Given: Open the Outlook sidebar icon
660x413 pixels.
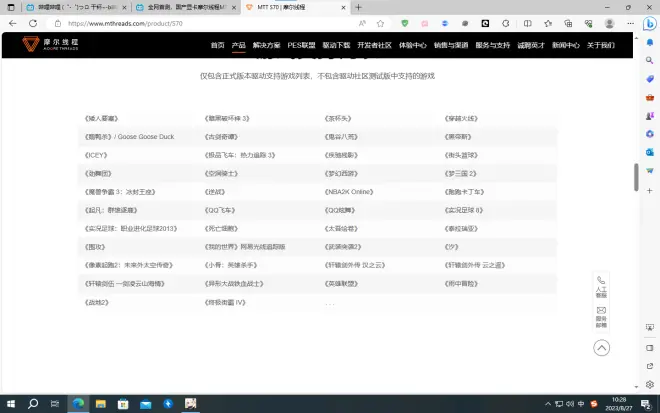Looking at the screenshot, I should coord(650,151).
